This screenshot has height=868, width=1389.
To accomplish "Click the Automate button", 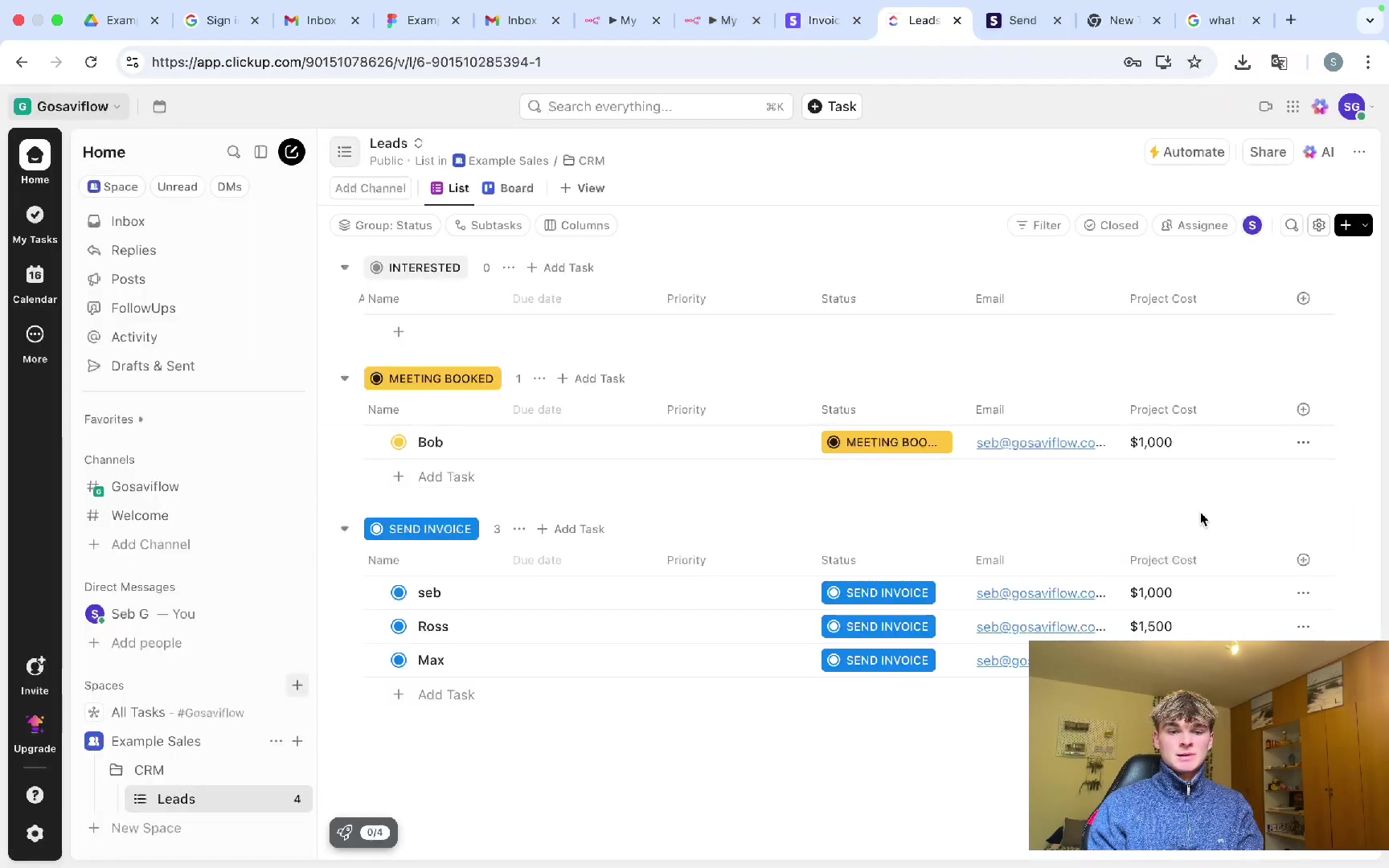I will tap(1186, 152).
